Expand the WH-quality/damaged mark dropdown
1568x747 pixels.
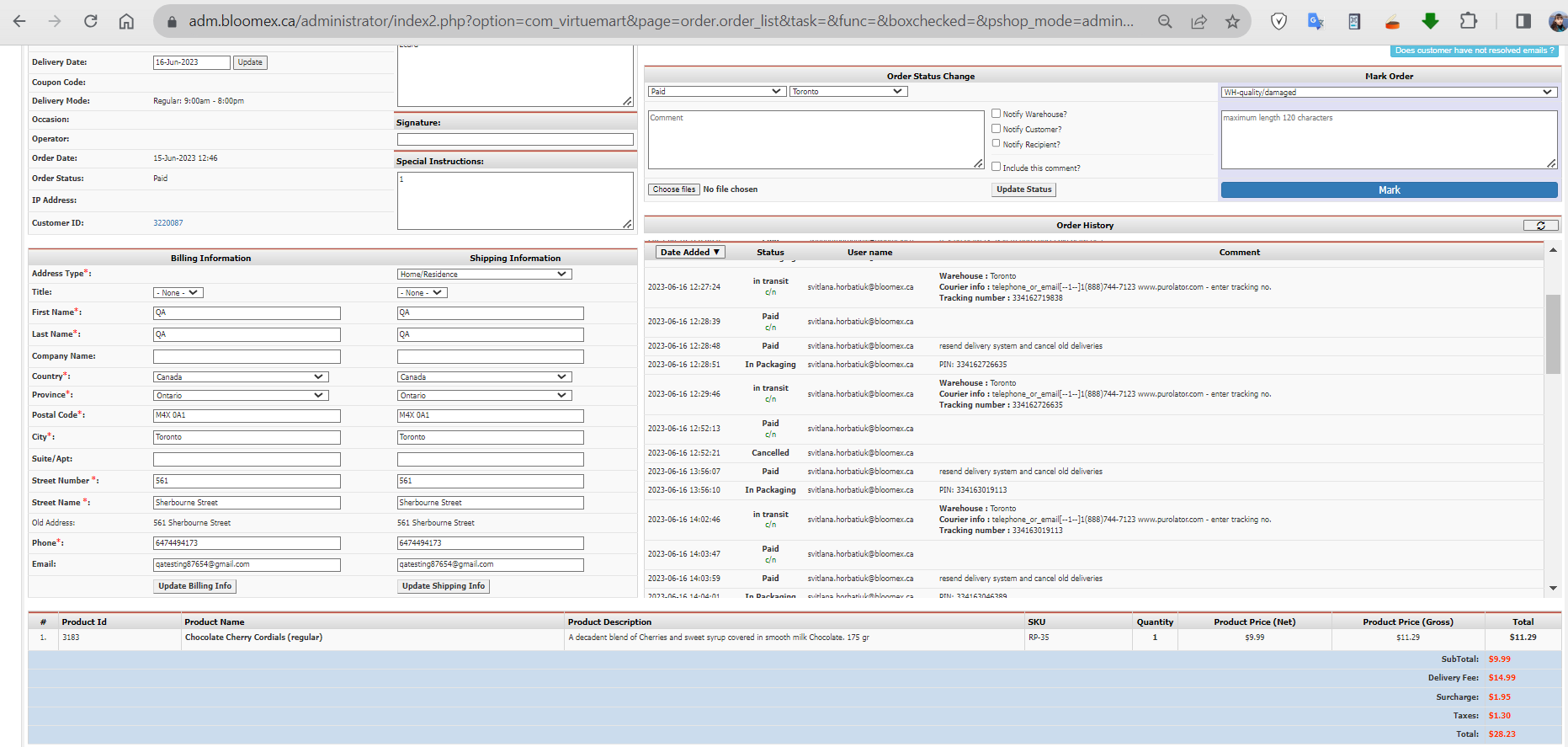pyautogui.click(x=1389, y=92)
